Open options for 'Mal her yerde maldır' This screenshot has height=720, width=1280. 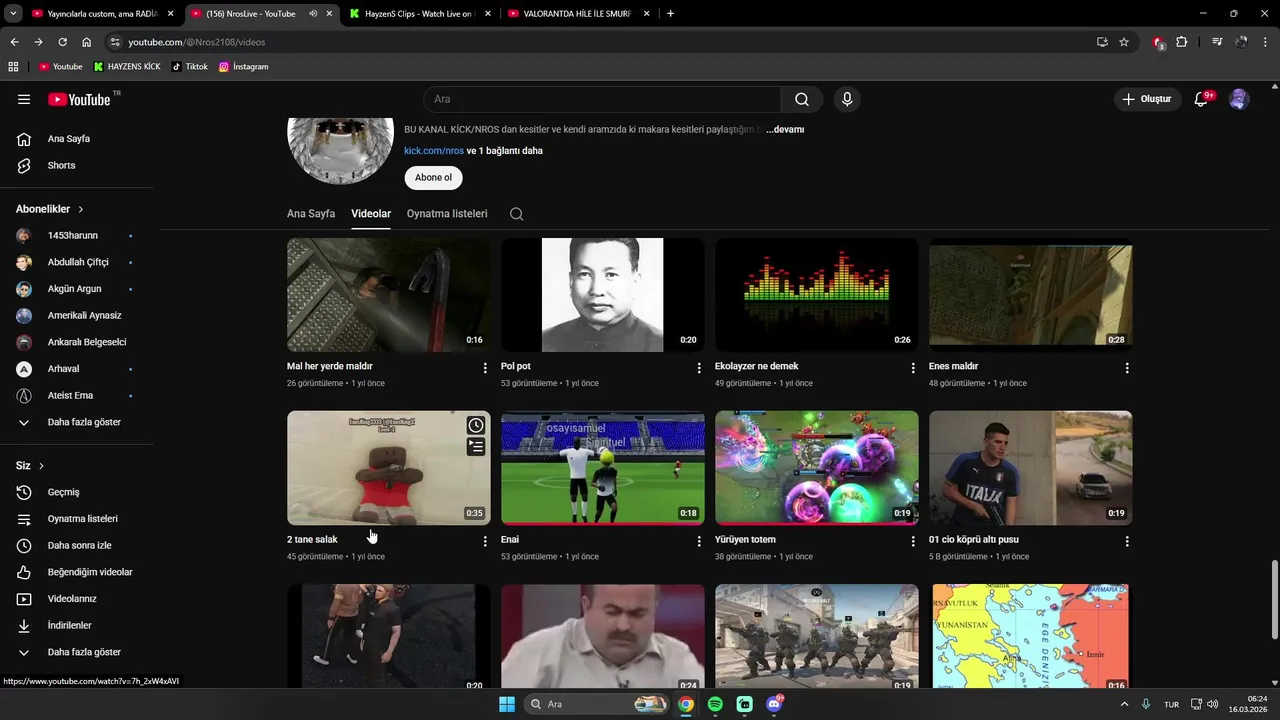click(x=485, y=368)
